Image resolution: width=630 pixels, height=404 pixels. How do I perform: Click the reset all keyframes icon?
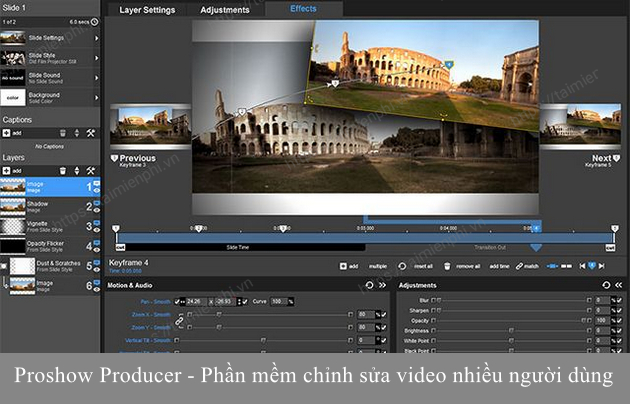[x=402, y=266]
